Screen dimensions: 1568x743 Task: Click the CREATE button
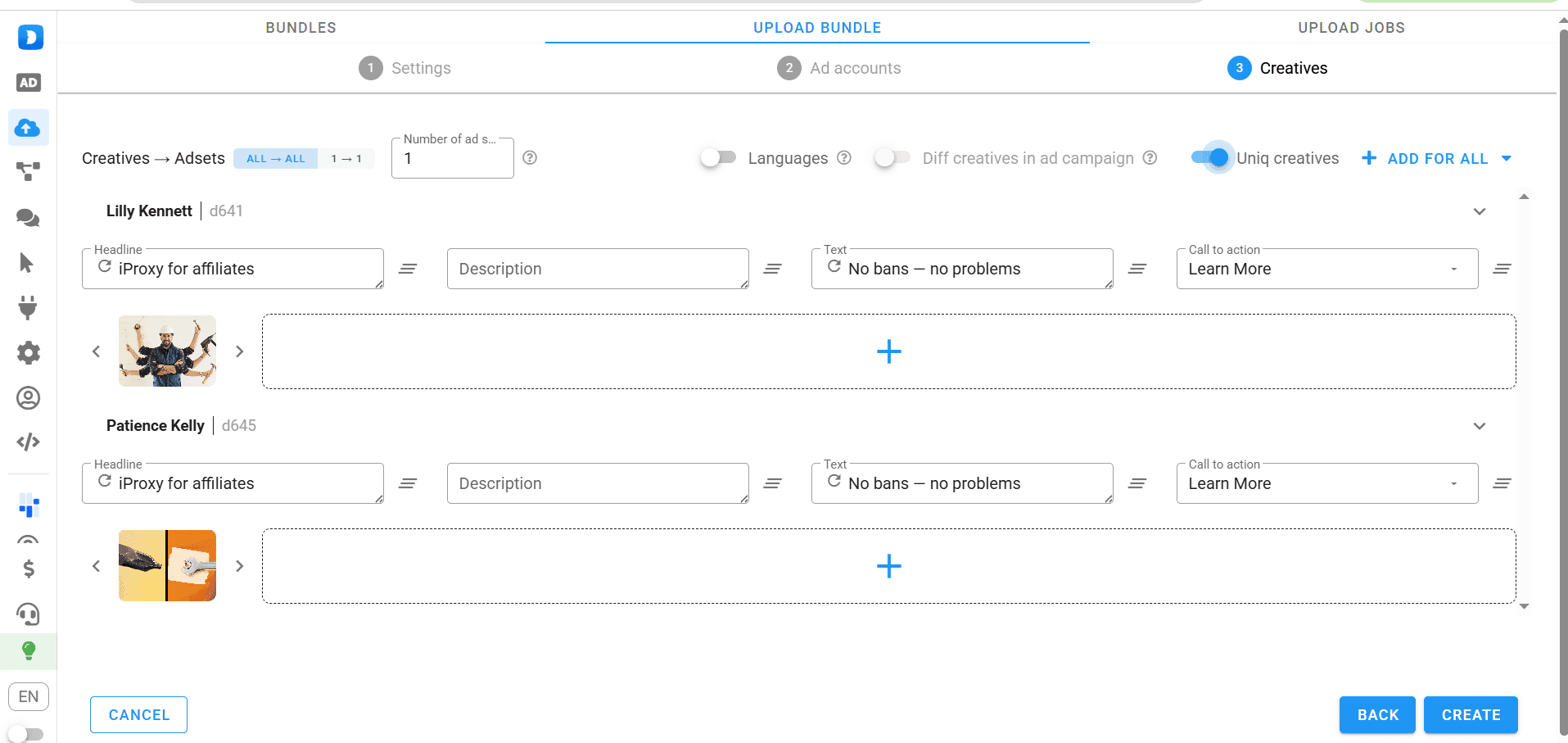point(1470,715)
